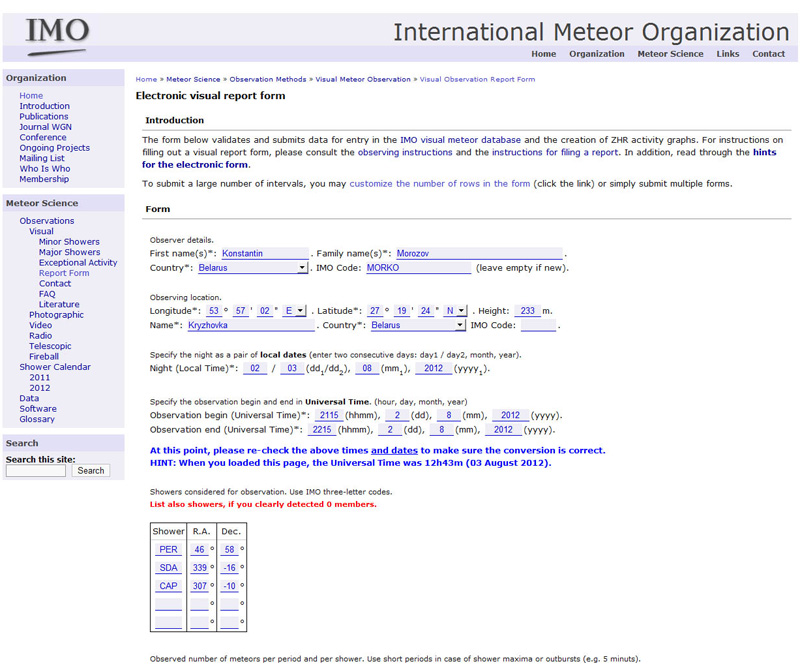Open Shower Calendar in the sidebar

point(55,367)
